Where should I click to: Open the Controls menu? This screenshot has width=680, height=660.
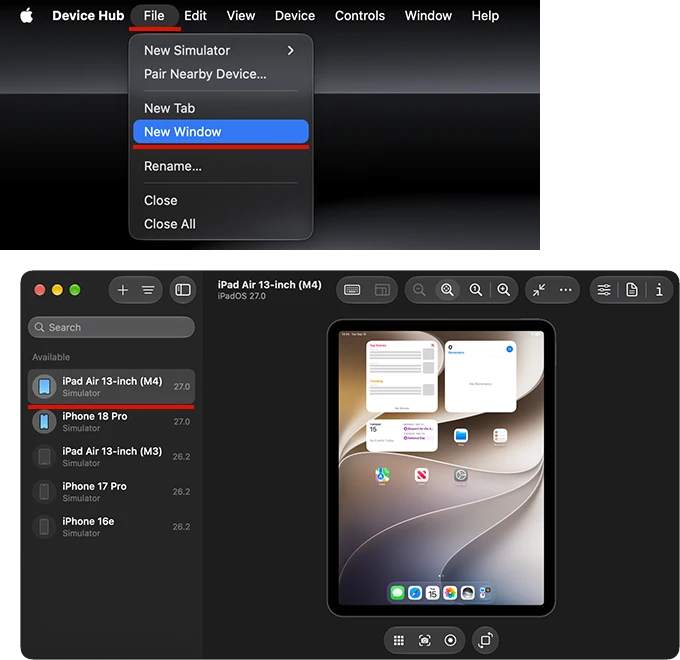point(360,16)
